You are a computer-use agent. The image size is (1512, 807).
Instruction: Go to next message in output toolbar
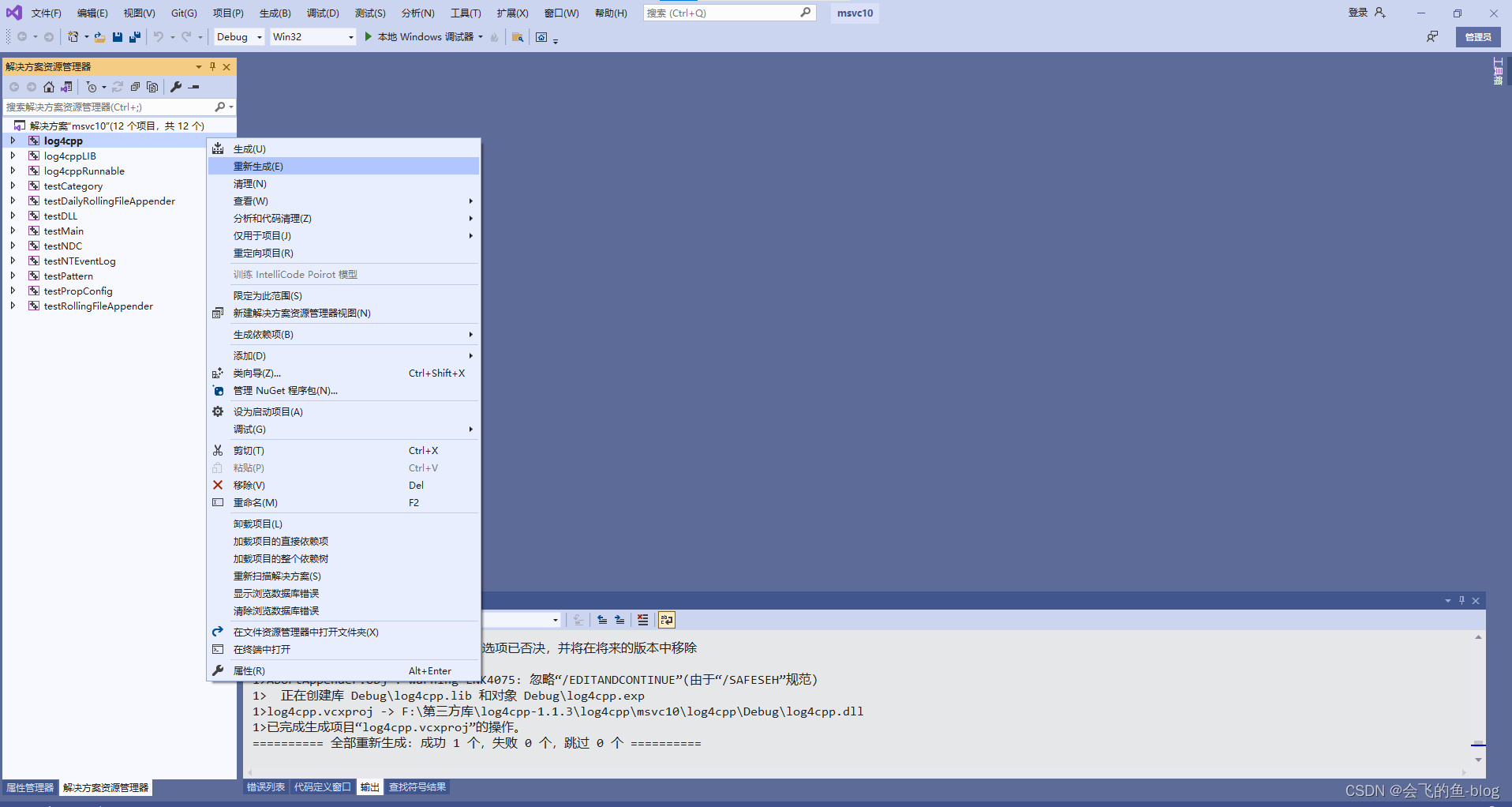pos(619,620)
